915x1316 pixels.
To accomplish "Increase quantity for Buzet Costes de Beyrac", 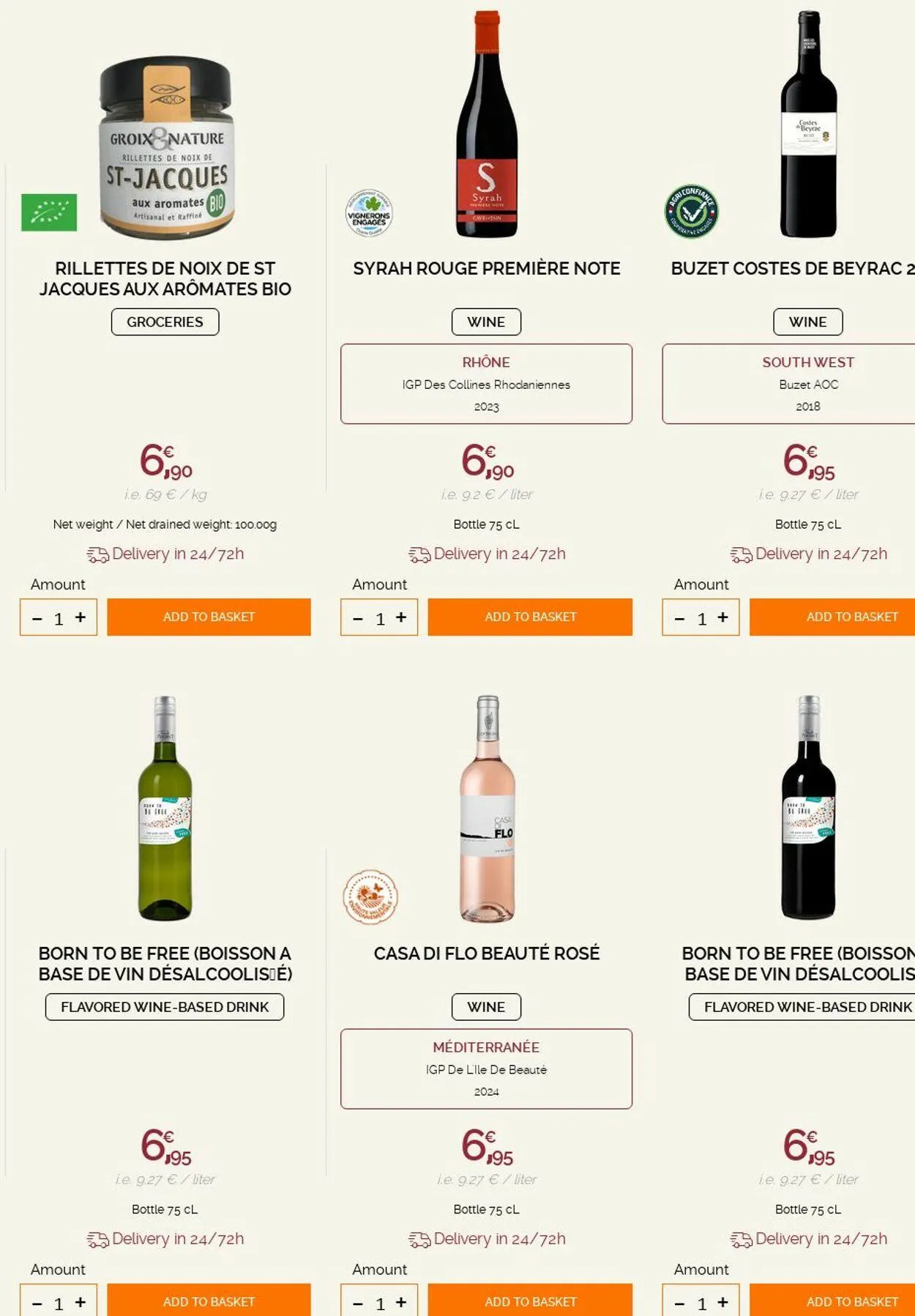I will click(x=722, y=617).
